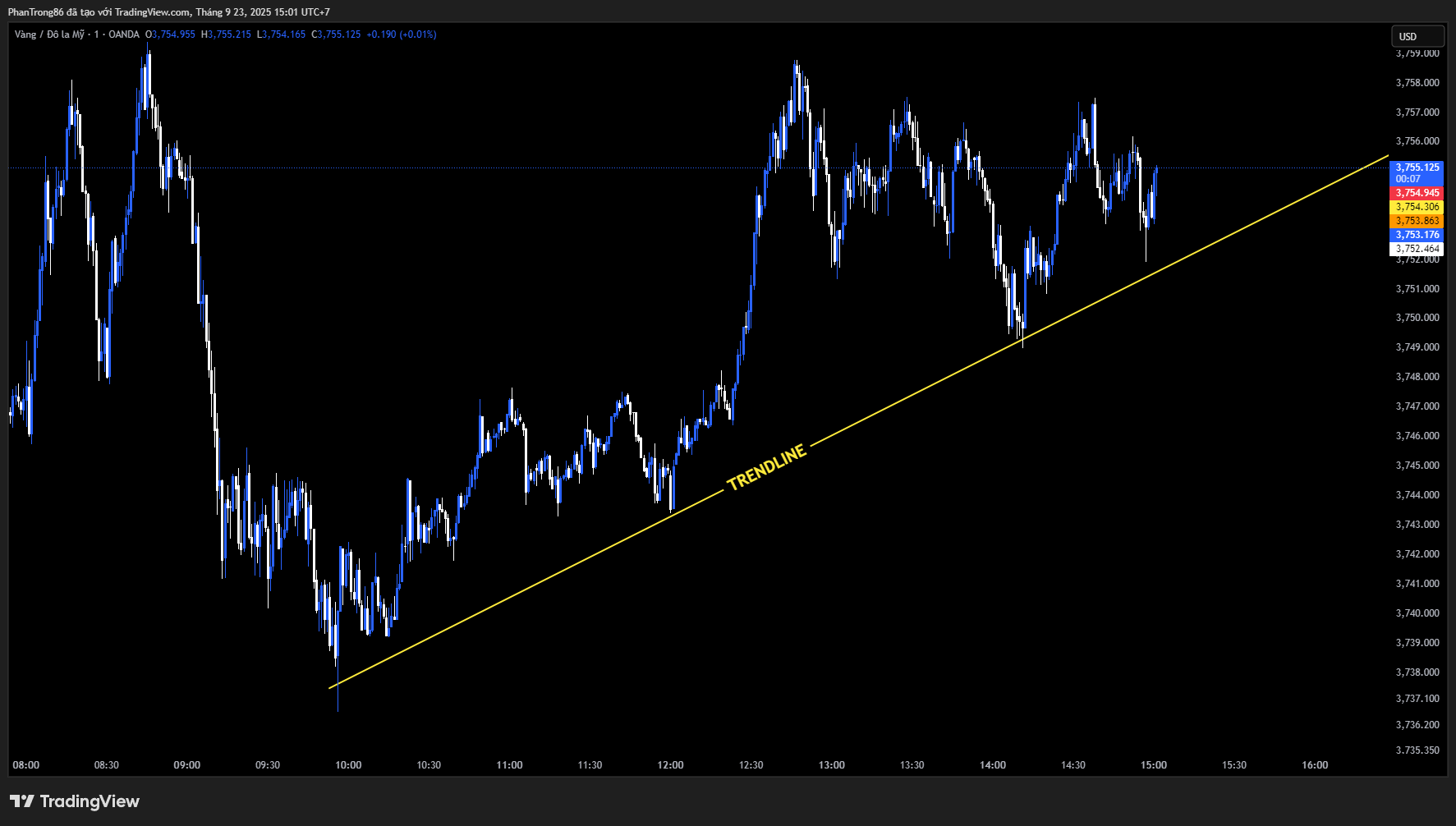The width and height of the screenshot is (1456, 826).
Task: Select the close value 3,755.125 in the legend
Action: click(x=339, y=34)
